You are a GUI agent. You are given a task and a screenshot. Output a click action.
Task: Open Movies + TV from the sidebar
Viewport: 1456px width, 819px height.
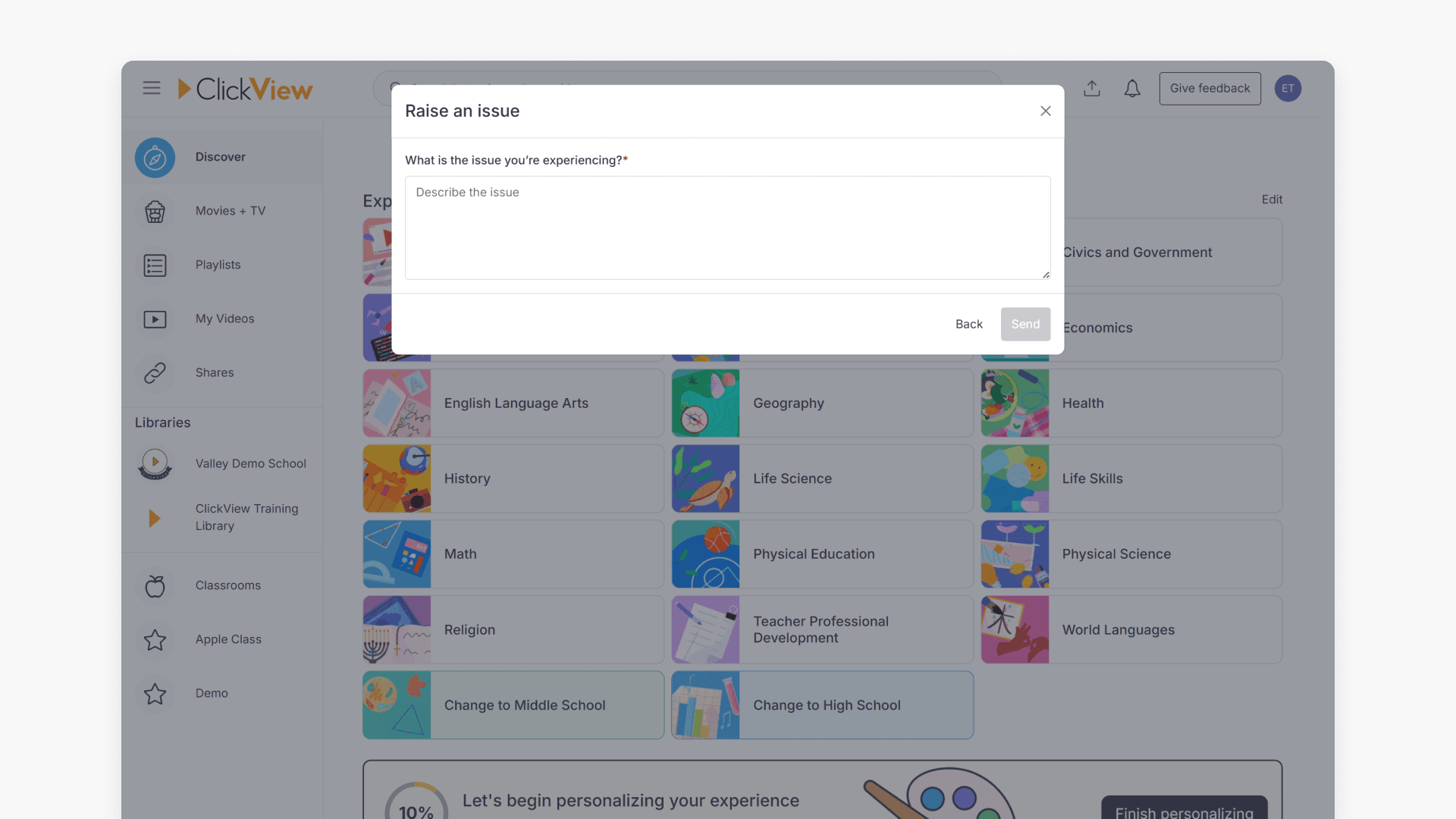155,212
